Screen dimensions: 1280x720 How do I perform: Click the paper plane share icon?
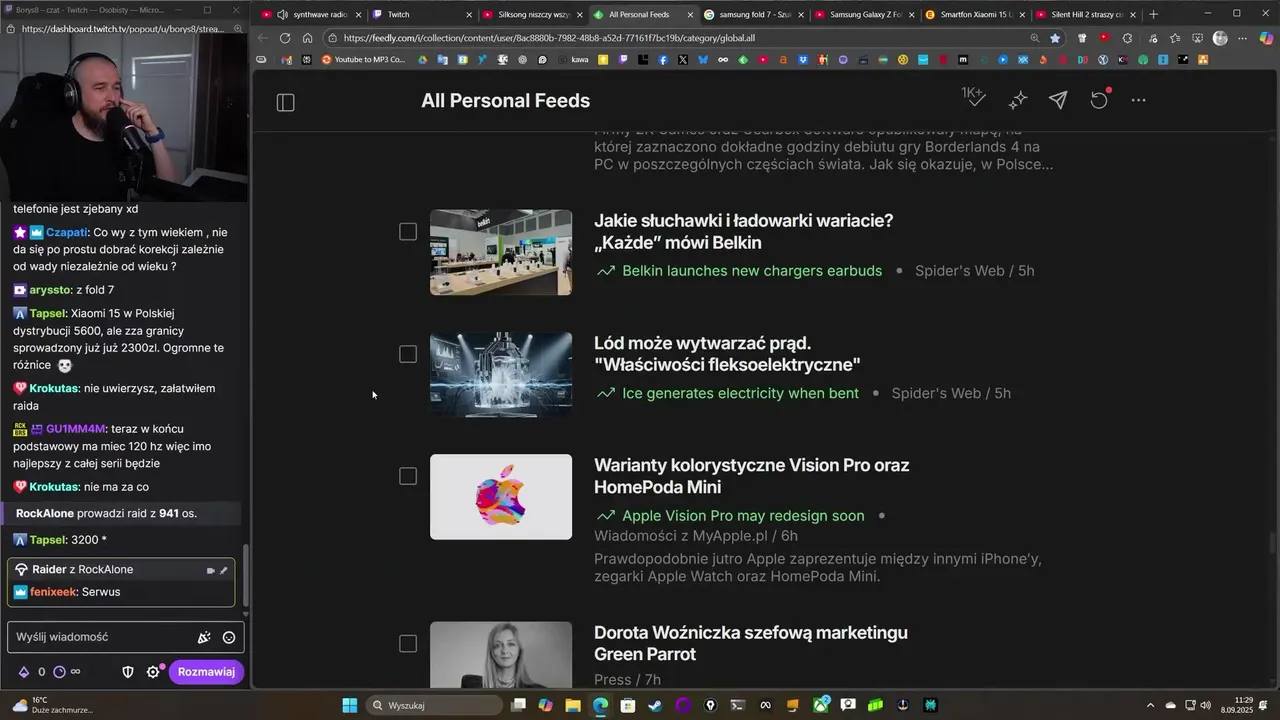(1058, 100)
